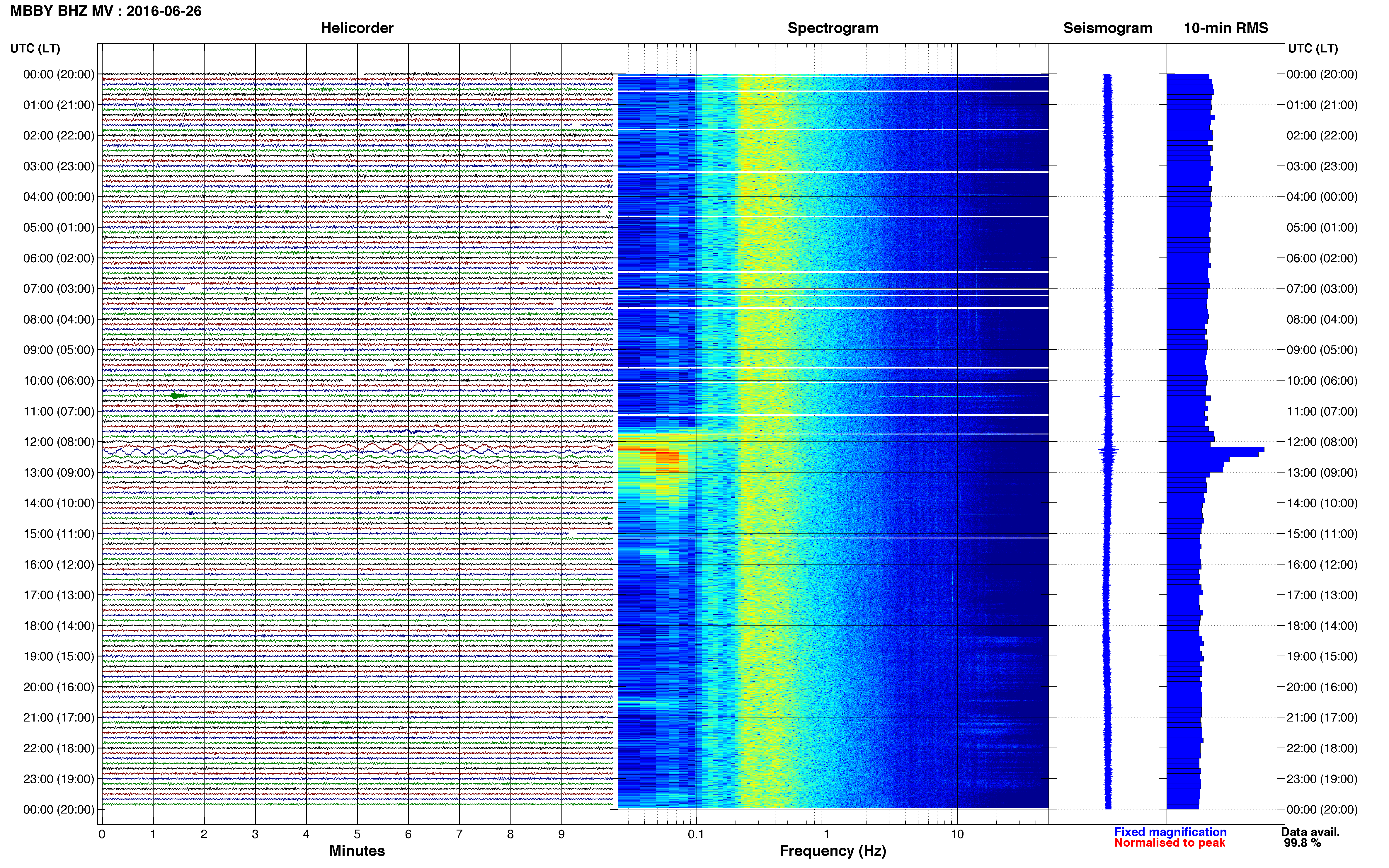The image size is (1389, 868).
Task: Click the left '16:00 (12:00)' time label
Action: click(x=59, y=564)
